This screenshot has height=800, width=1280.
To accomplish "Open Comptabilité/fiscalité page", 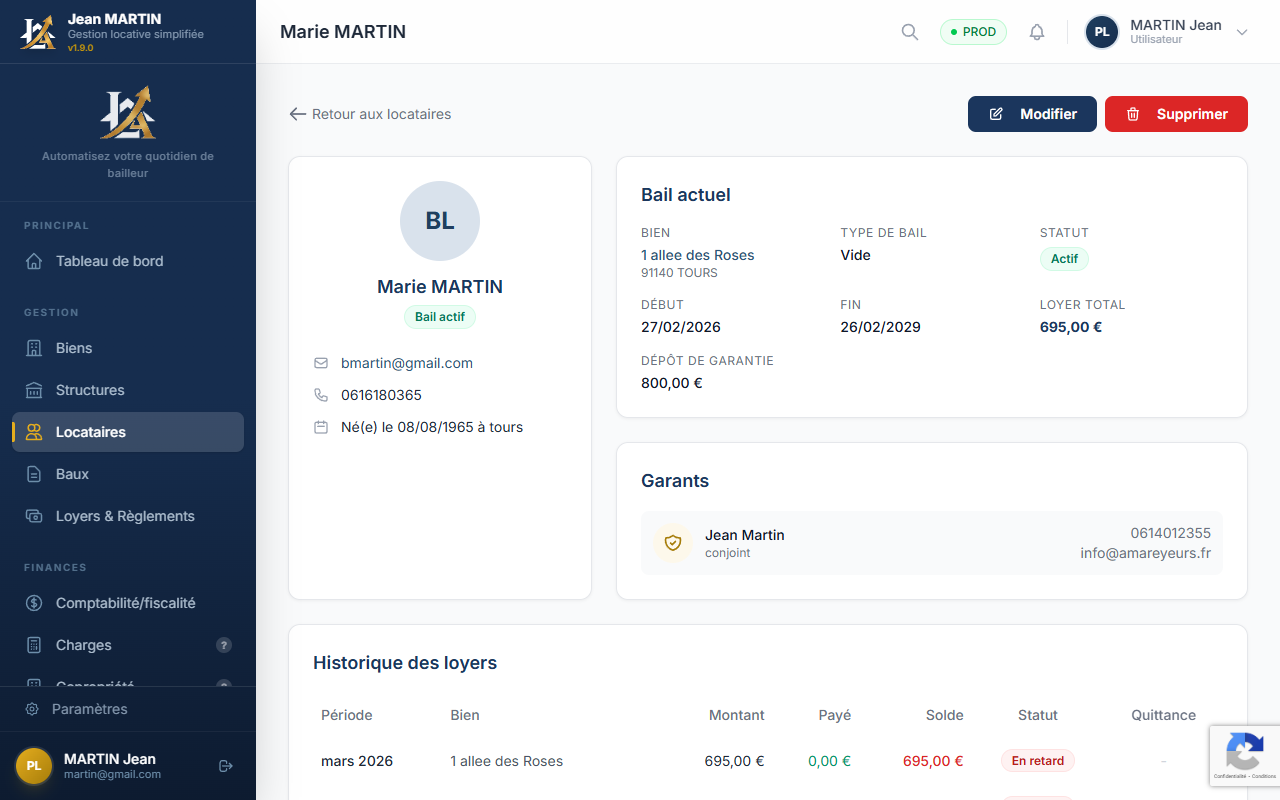I will tap(125, 603).
